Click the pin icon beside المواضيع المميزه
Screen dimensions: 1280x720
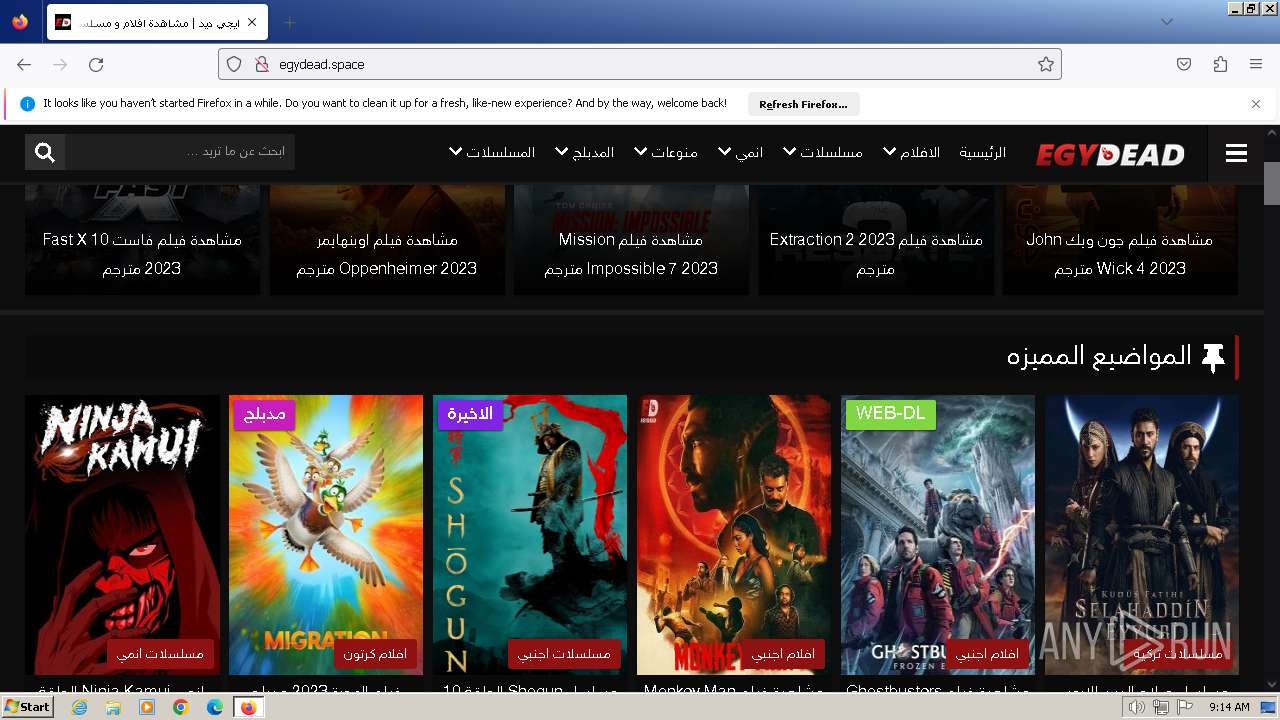point(1213,358)
